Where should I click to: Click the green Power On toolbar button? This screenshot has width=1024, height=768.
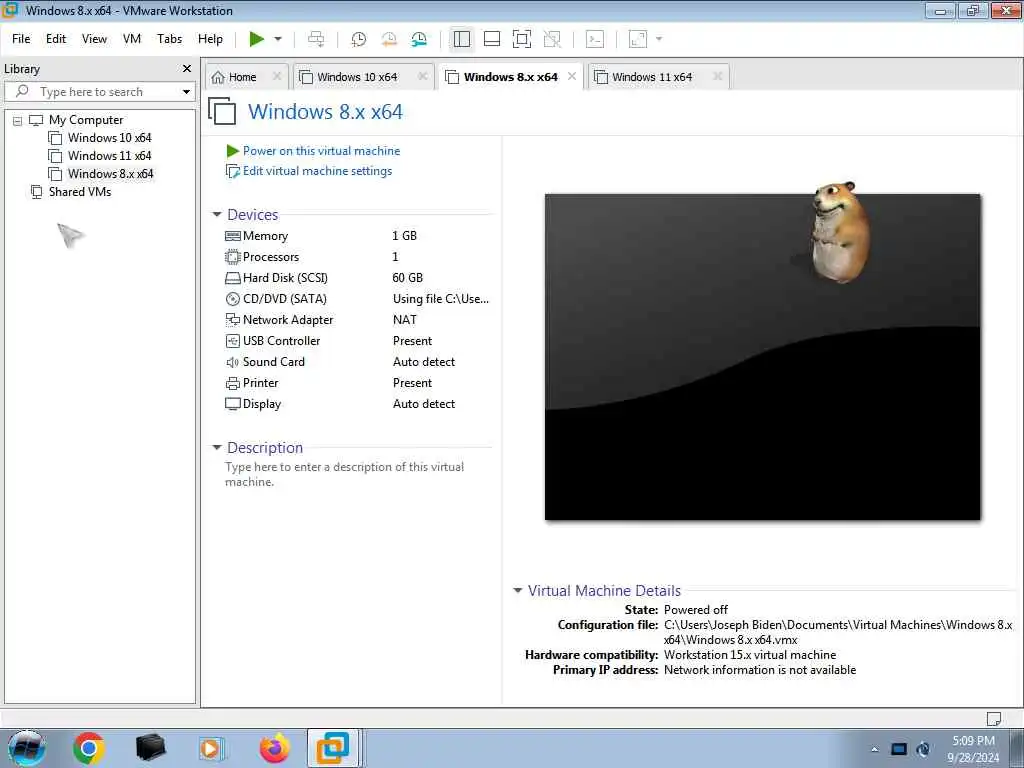pyautogui.click(x=257, y=39)
